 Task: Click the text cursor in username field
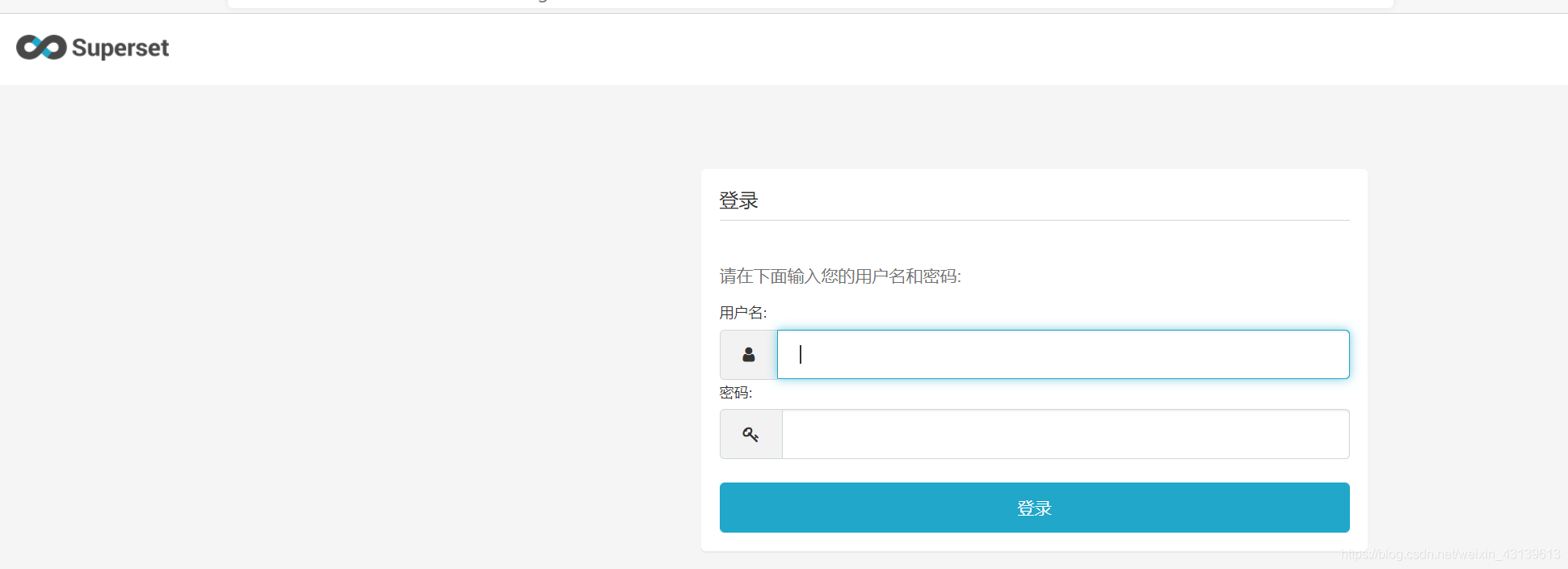tap(801, 355)
